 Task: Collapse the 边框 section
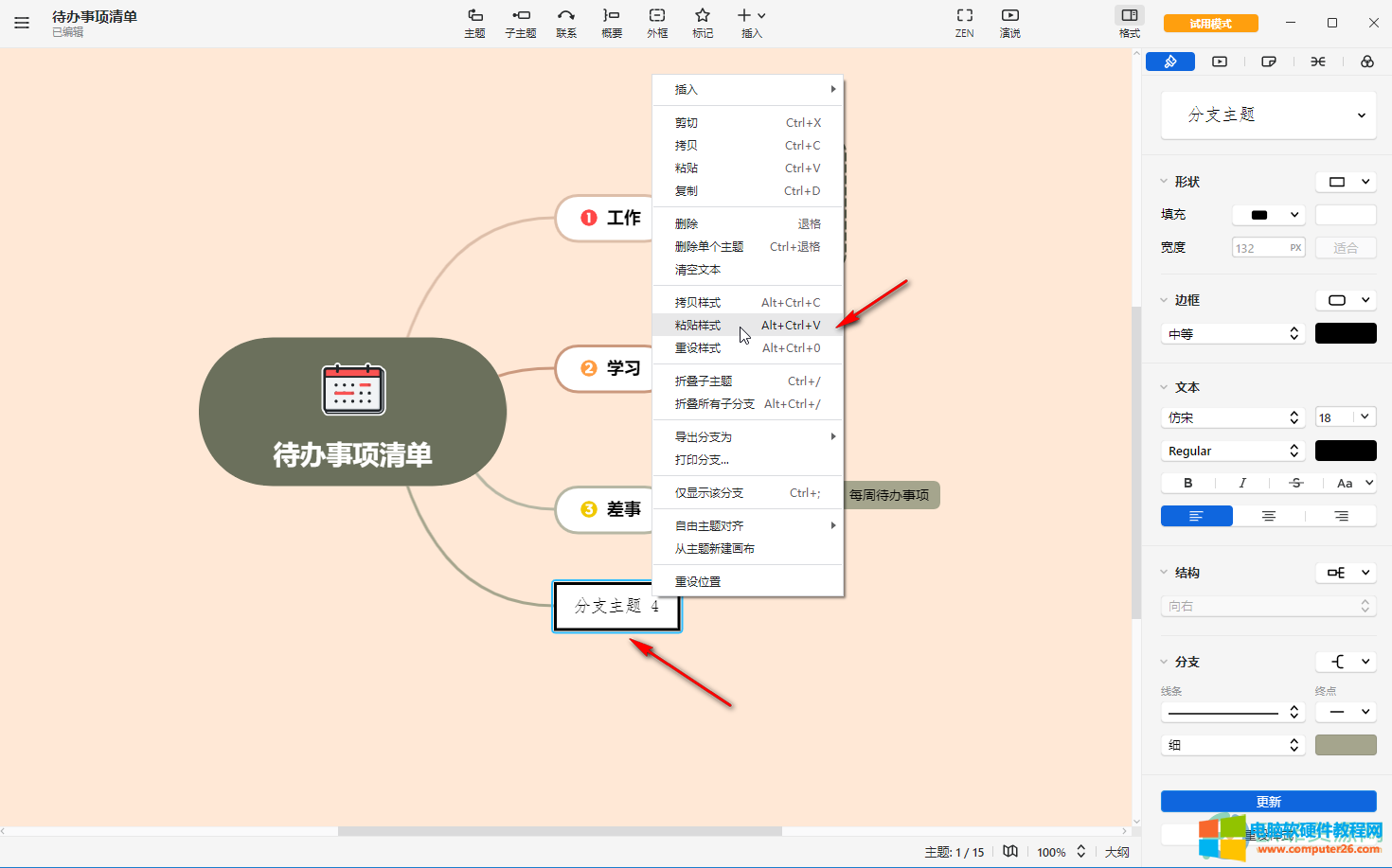point(1164,300)
